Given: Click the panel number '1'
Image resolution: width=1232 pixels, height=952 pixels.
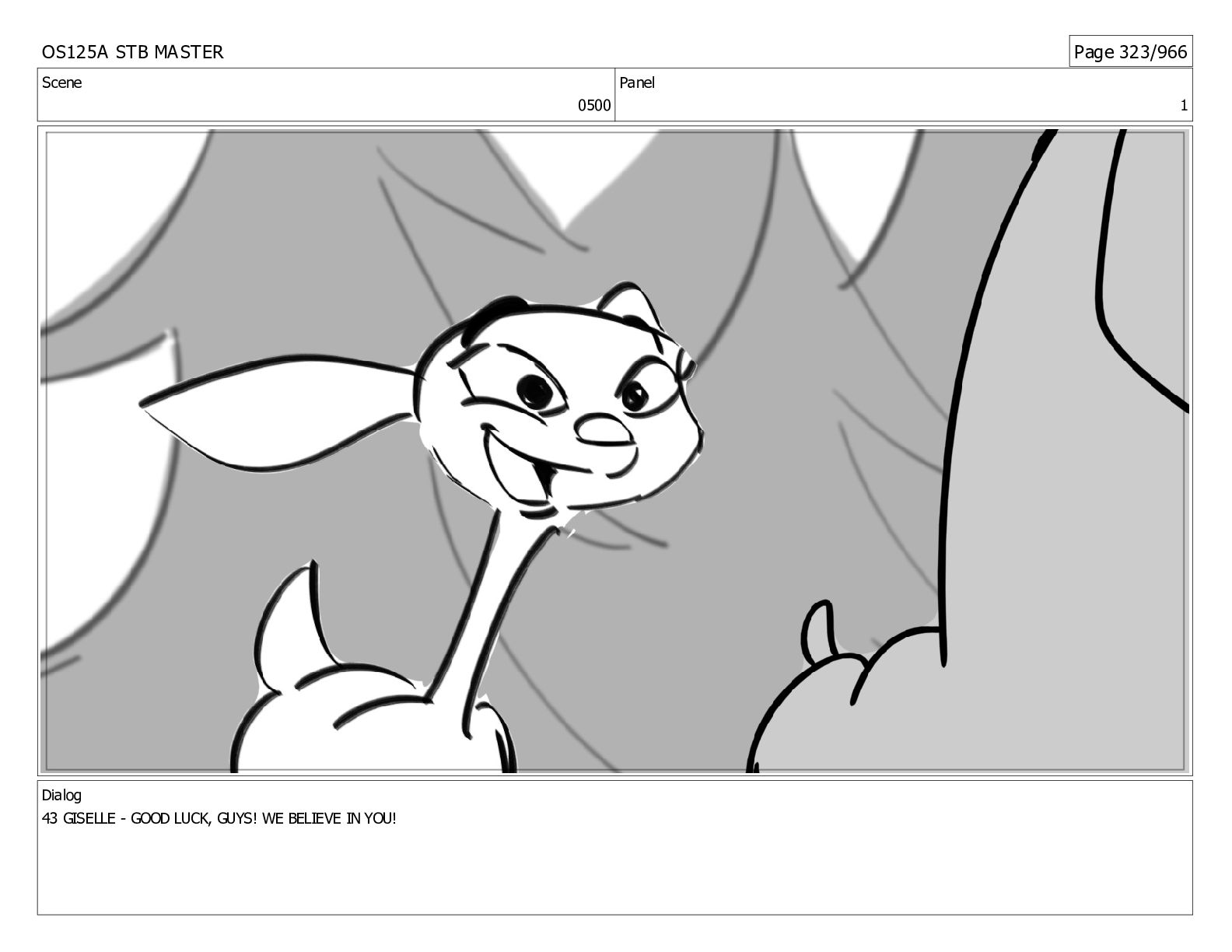Looking at the screenshot, I should click(x=1184, y=106).
